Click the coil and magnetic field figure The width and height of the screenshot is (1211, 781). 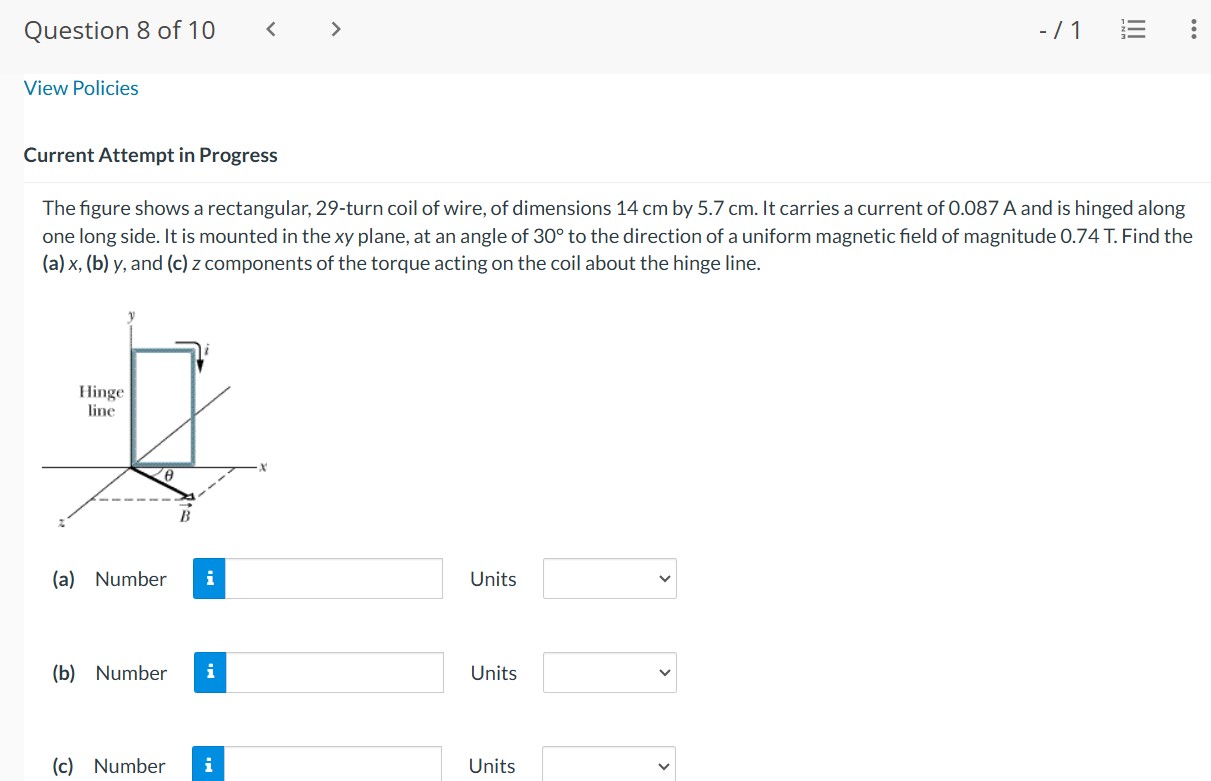[x=155, y=419]
